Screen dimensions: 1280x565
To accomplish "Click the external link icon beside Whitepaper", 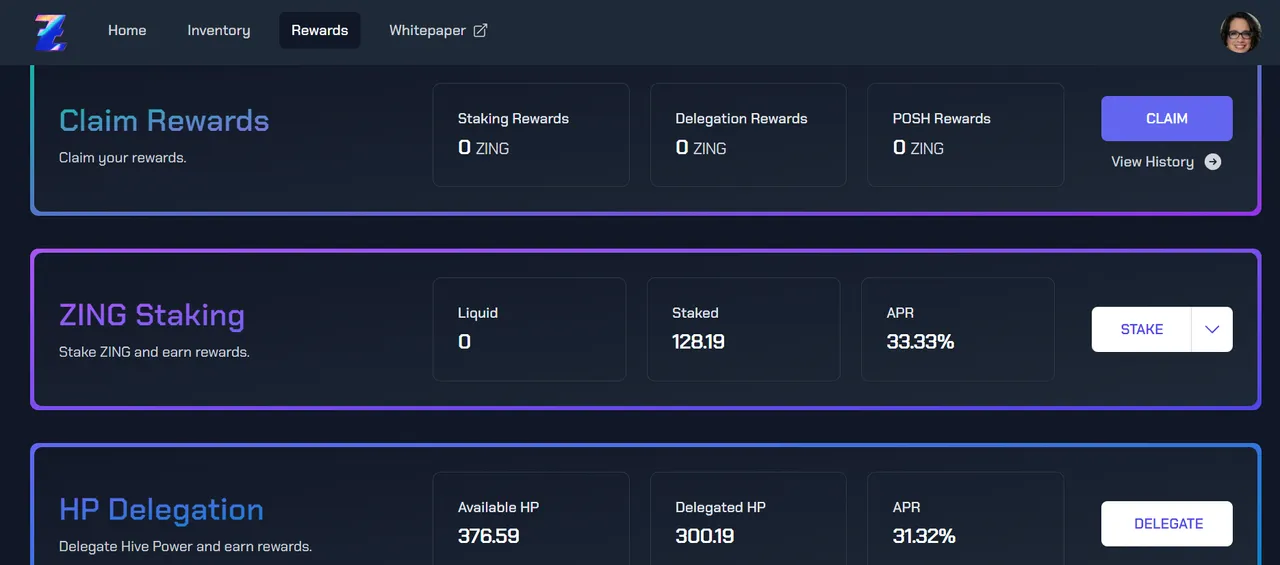I will coord(480,30).
